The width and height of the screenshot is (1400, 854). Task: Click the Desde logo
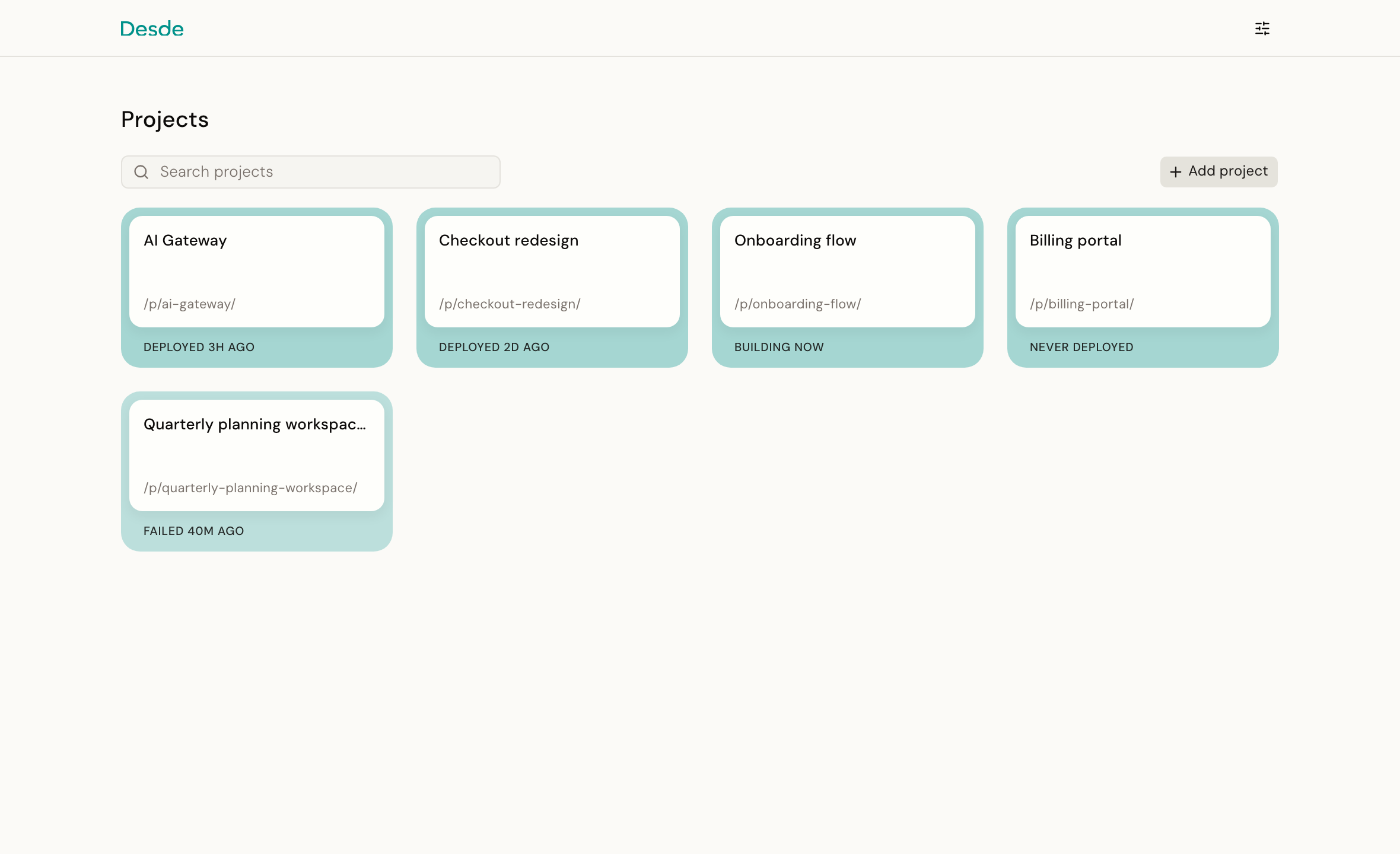pyautogui.click(x=152, y=28)
